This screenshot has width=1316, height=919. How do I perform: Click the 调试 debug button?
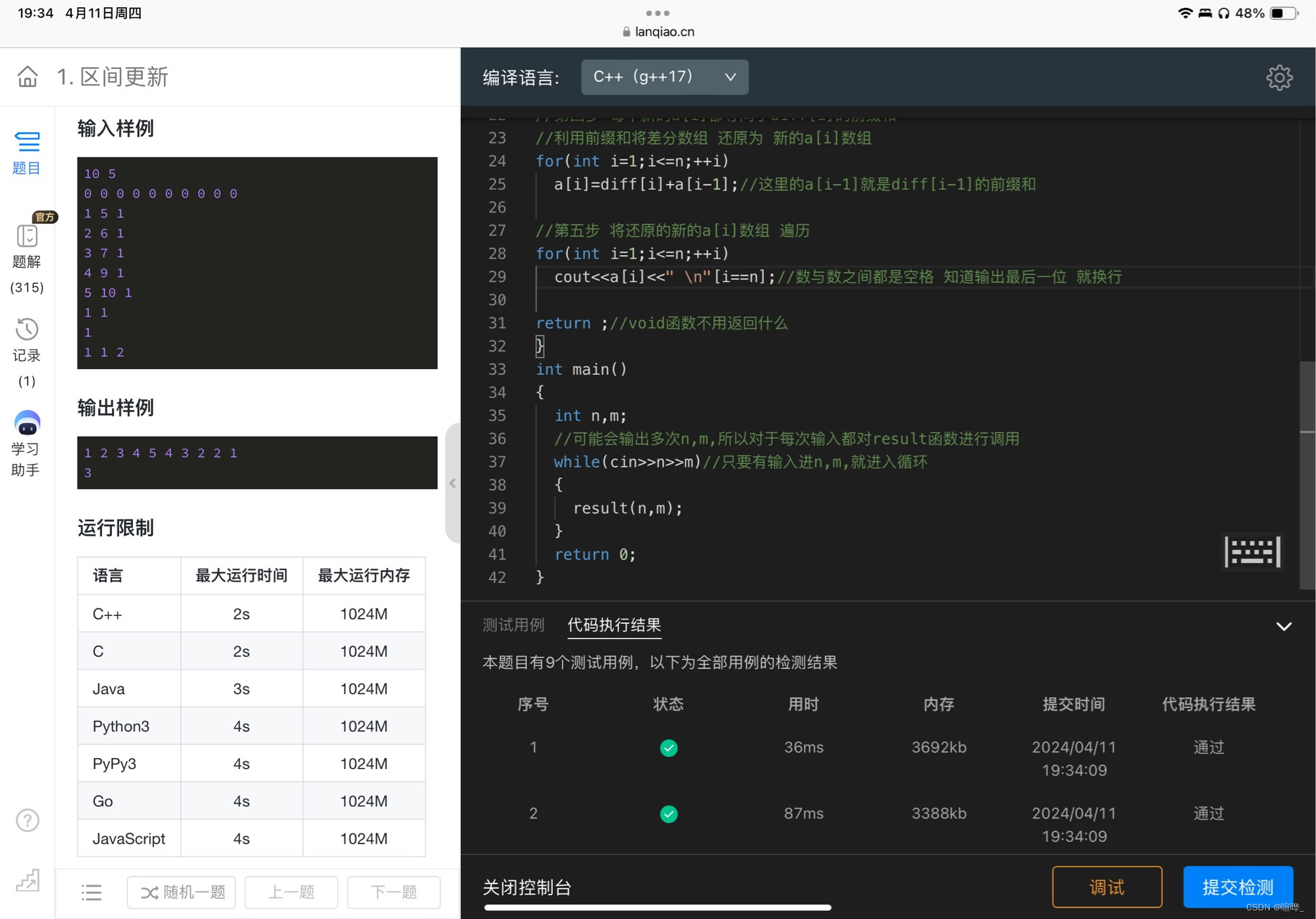1106,887
